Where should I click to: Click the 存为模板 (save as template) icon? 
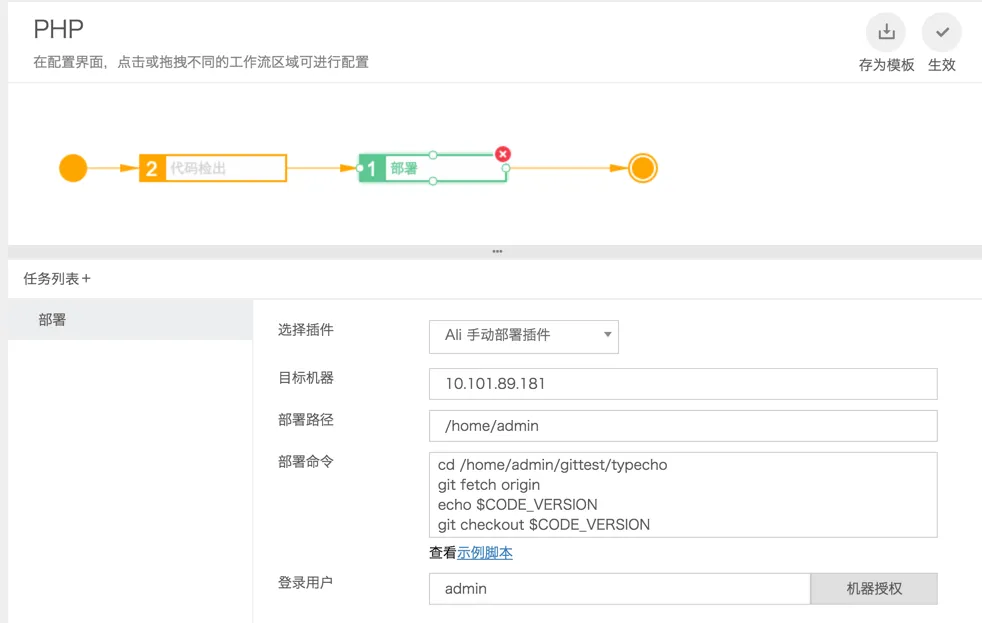click(886, 33)
